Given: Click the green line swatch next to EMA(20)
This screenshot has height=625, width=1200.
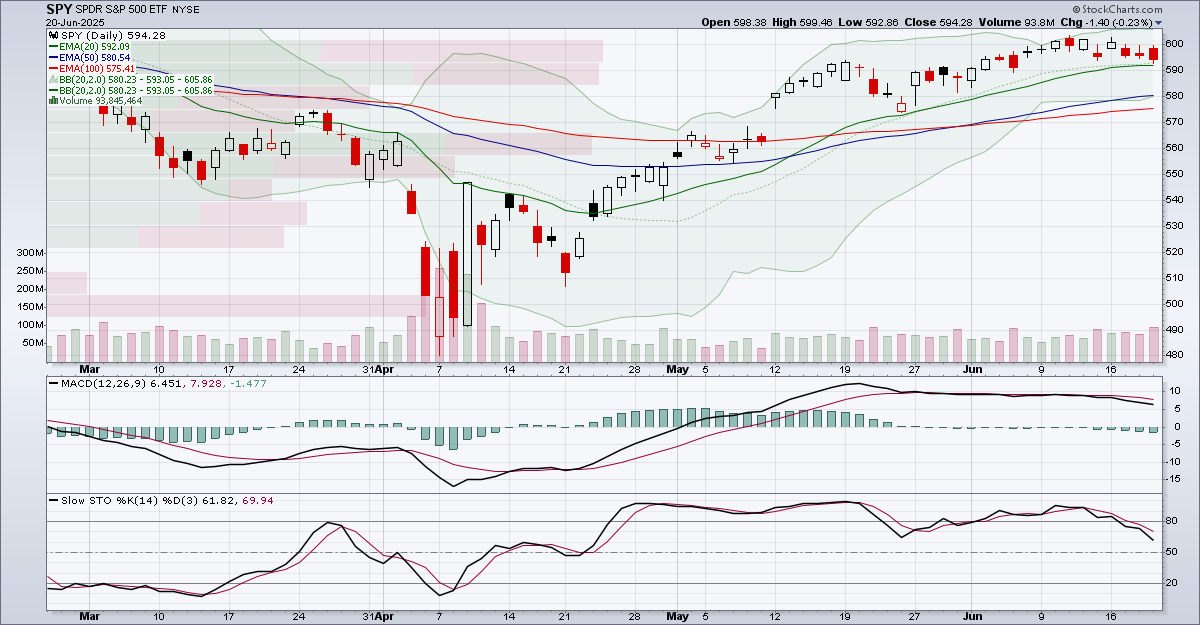Looking at the screenshot, I should 51,45.
